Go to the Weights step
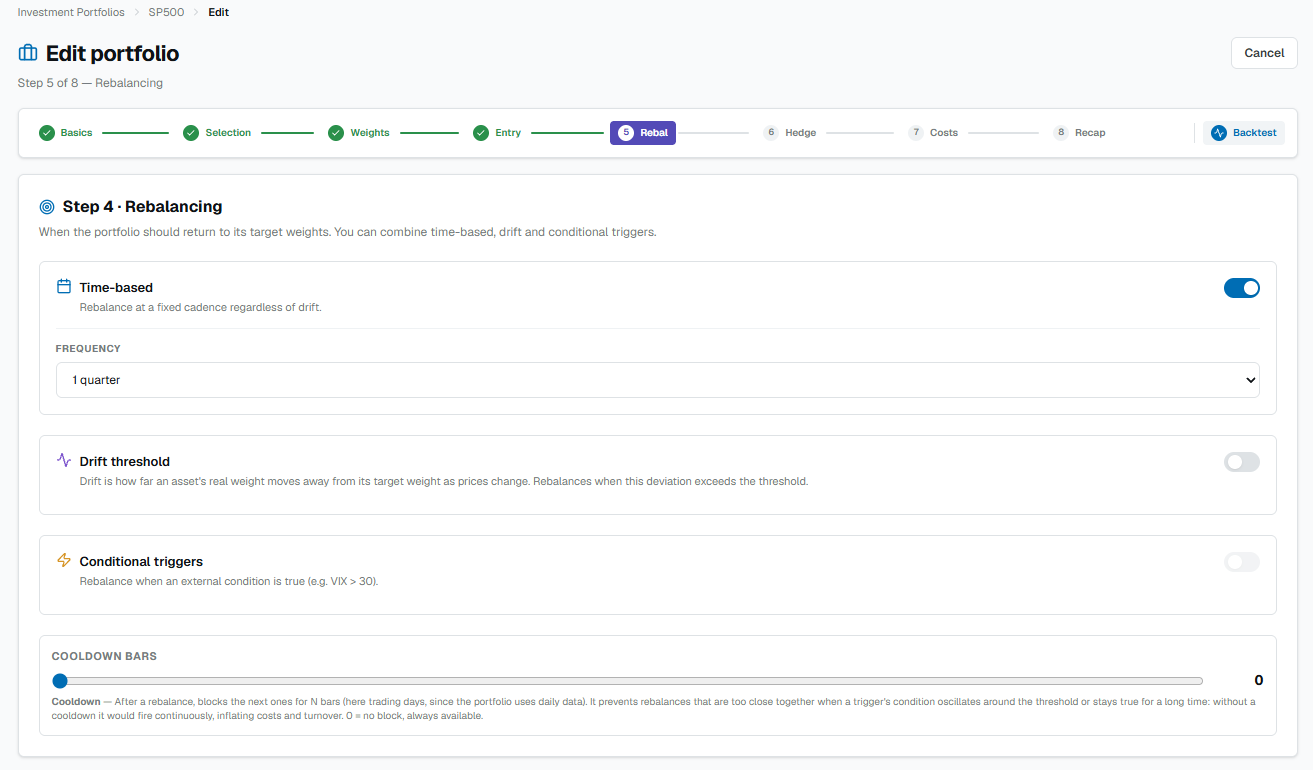Viewport: 1313px width, 770px height. pyautogui.click(x=359, y=133)
